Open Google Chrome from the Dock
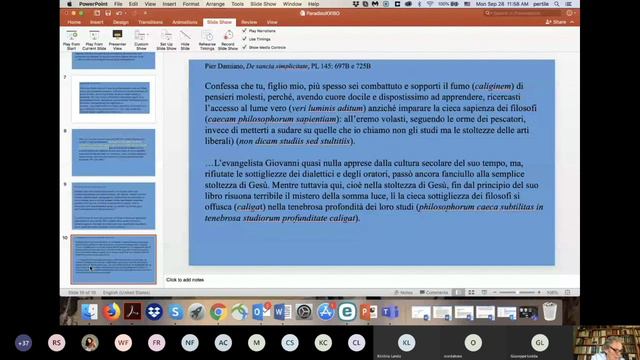The width and height of the screenshot is (640, 360). pyautogui.click(x=218, y=312)
